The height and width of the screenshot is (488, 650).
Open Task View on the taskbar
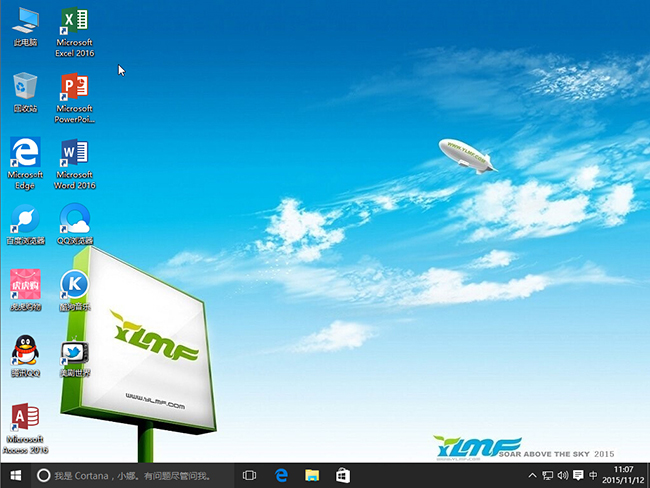pos(251,475)
